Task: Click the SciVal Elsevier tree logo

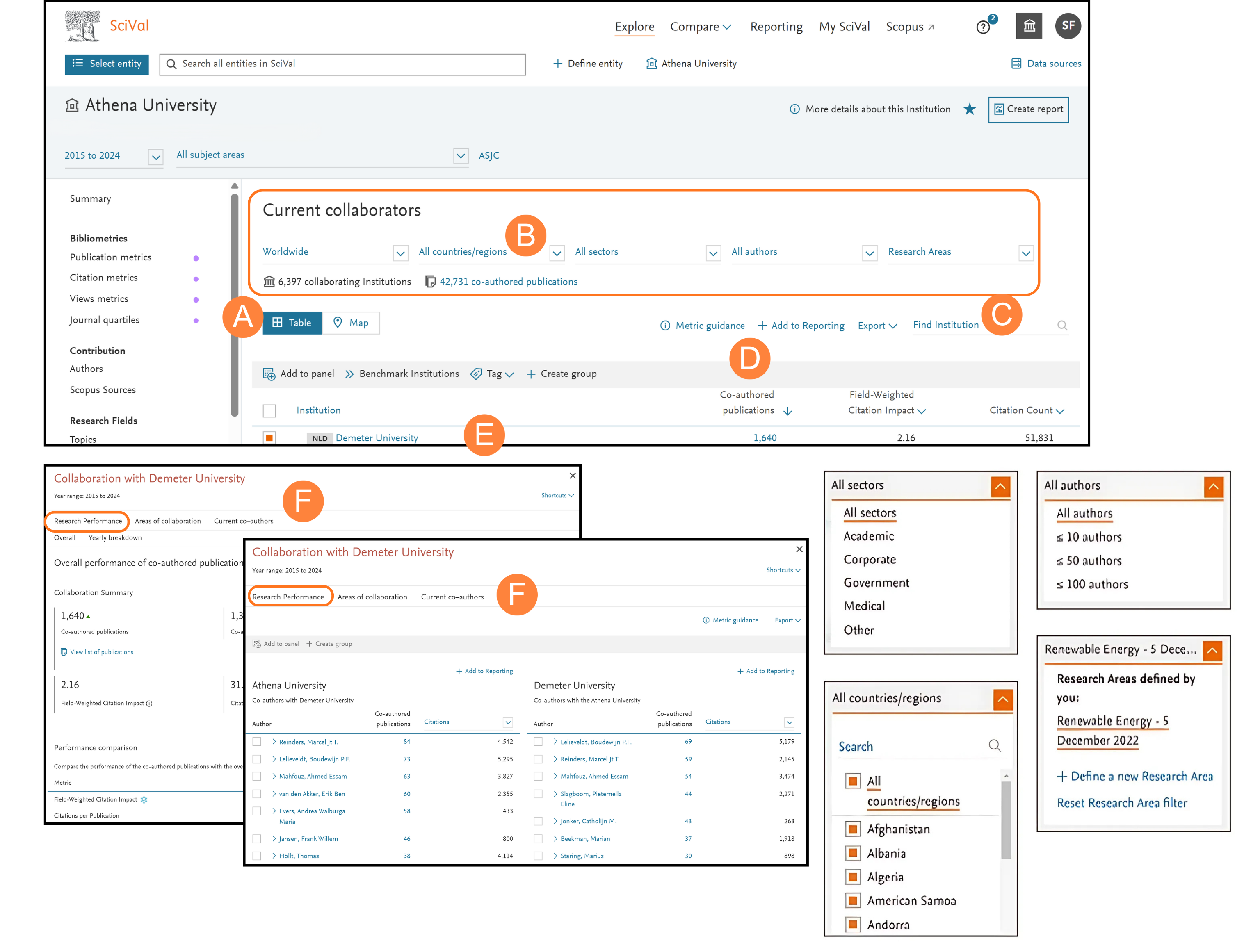Action: click(x=82, y=26)
